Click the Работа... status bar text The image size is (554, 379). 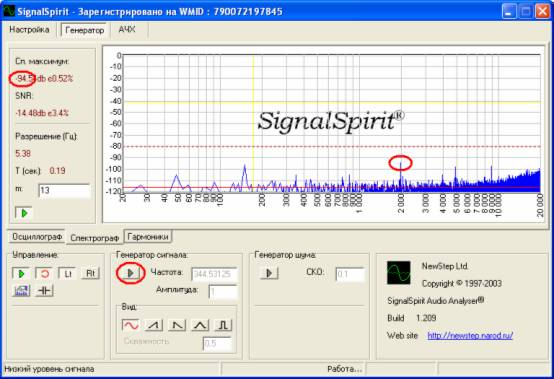[344, 369]
